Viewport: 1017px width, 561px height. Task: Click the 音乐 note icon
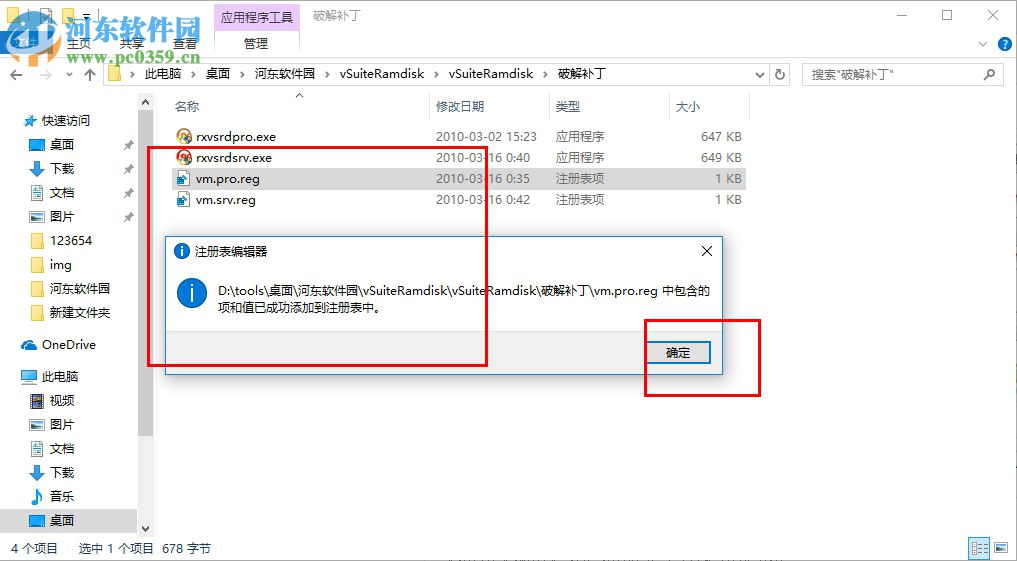(x=37, y=496)
